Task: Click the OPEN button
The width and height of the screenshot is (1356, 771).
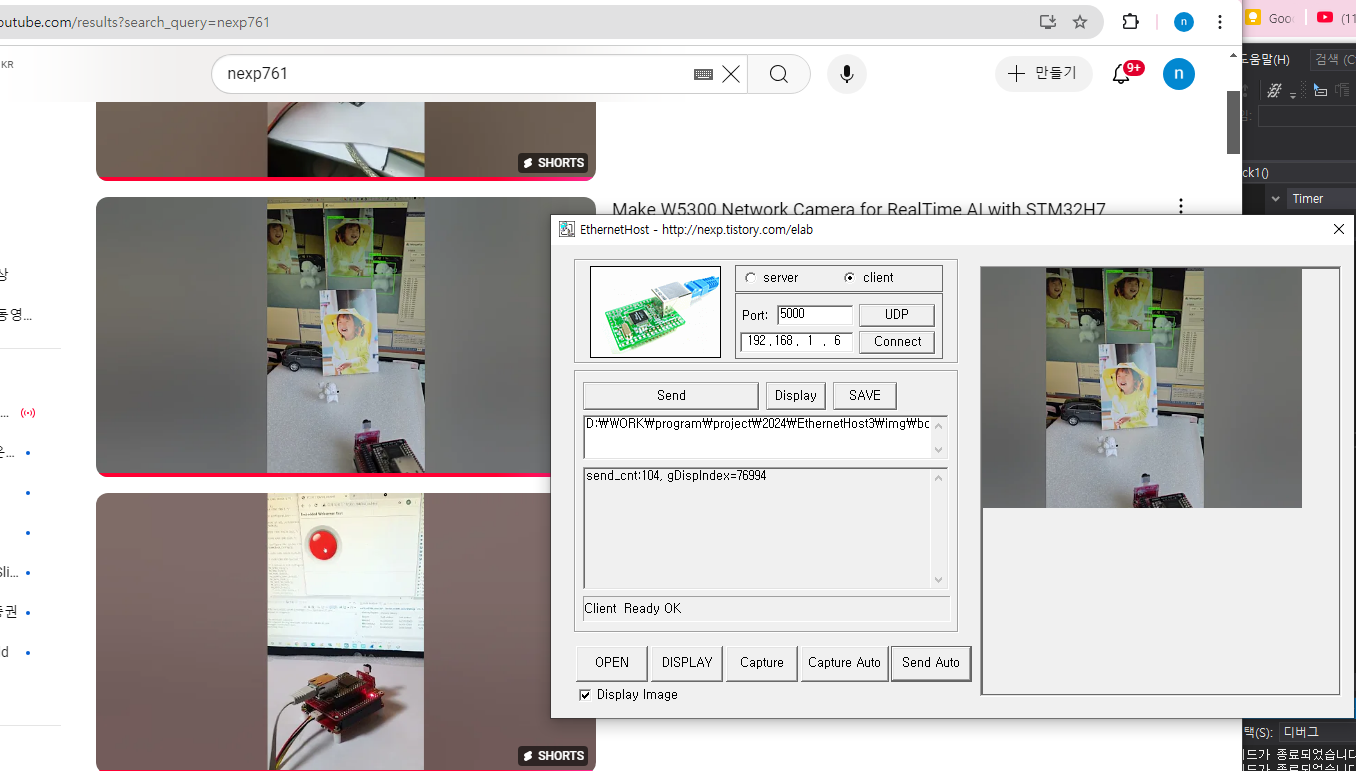Action: click(x=612, y=663)
